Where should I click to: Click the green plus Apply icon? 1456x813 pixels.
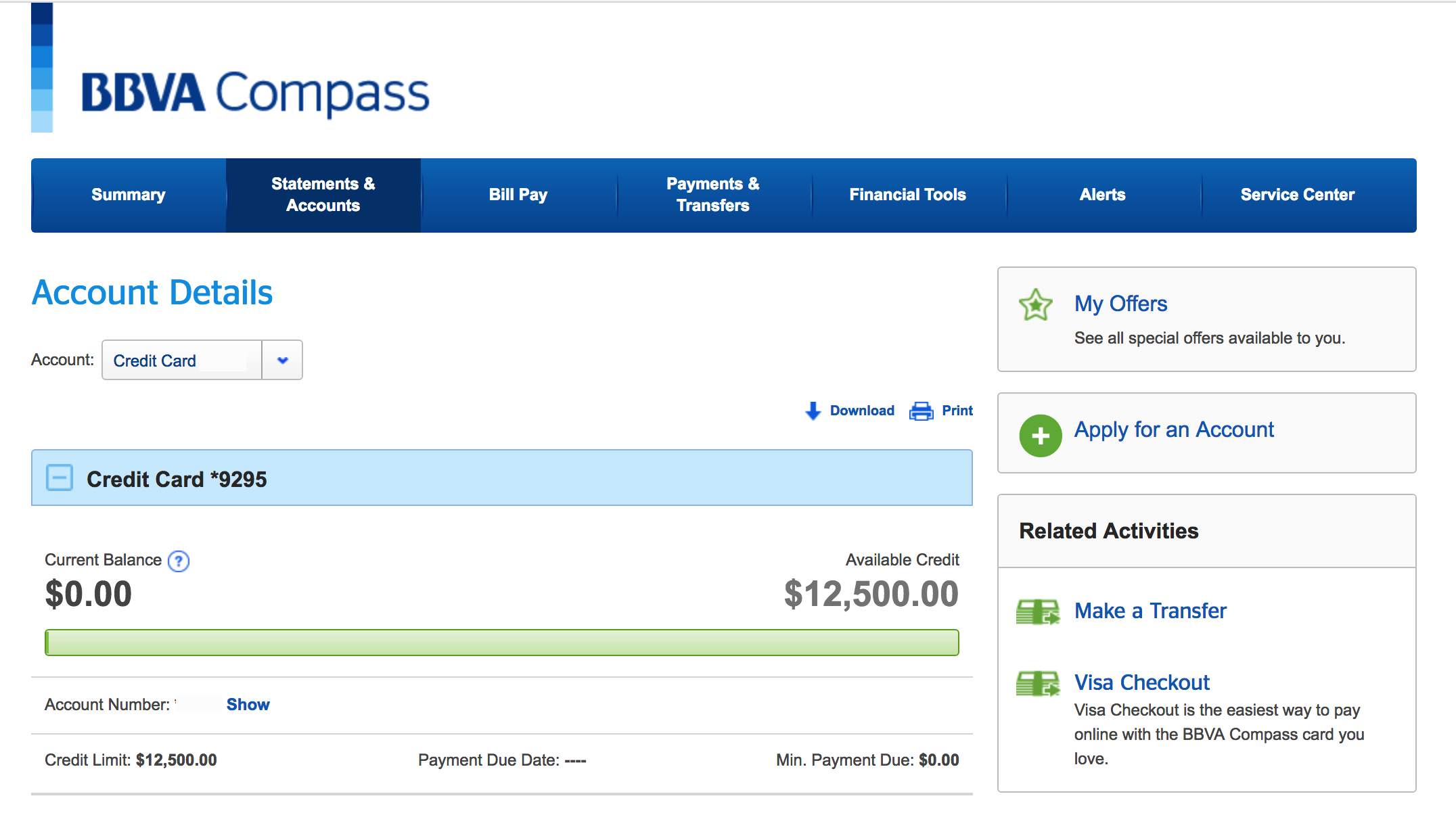(1041, 436)
